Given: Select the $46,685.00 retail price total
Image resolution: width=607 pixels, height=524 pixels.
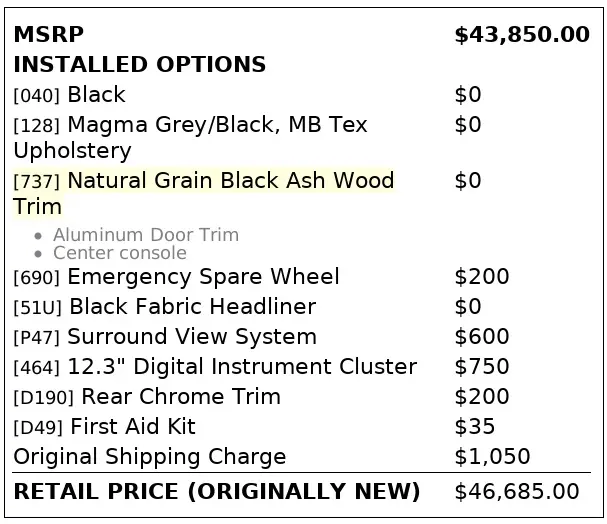Looking at the screenshot, I should [x=516, y=492].
